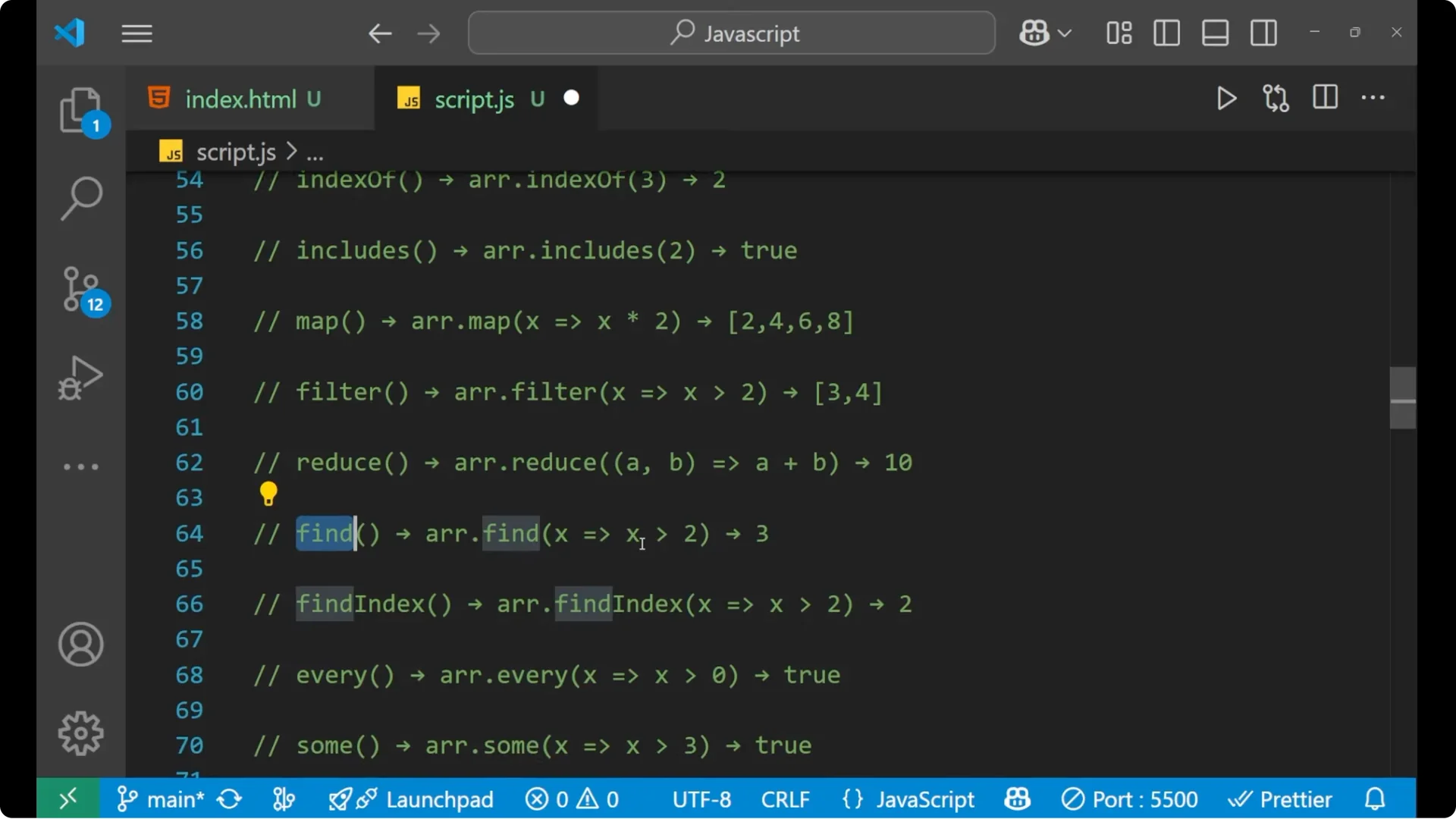Viewport: 1456px width, 819px height.
Task: Run the script.js file
Action: coord(1226,98)
